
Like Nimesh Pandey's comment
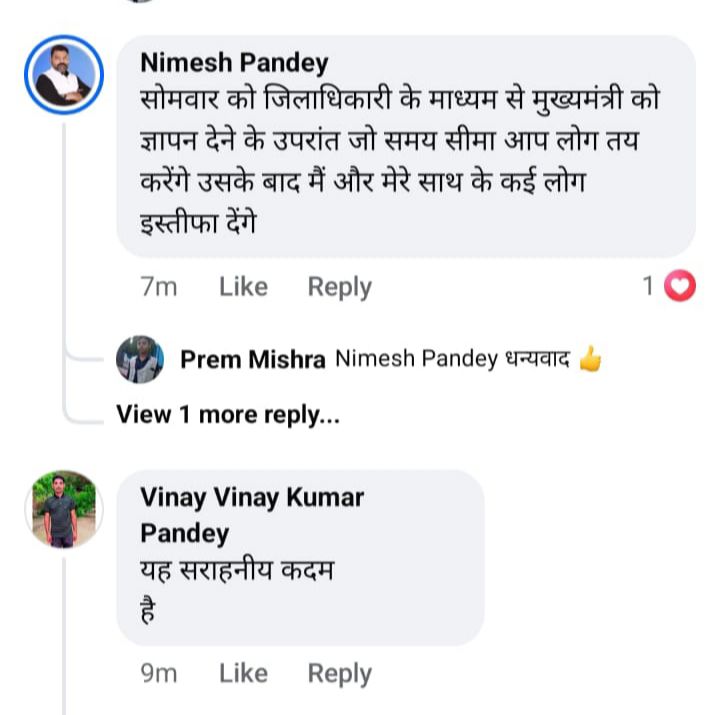pyautogui.click(x=243, y=287)
